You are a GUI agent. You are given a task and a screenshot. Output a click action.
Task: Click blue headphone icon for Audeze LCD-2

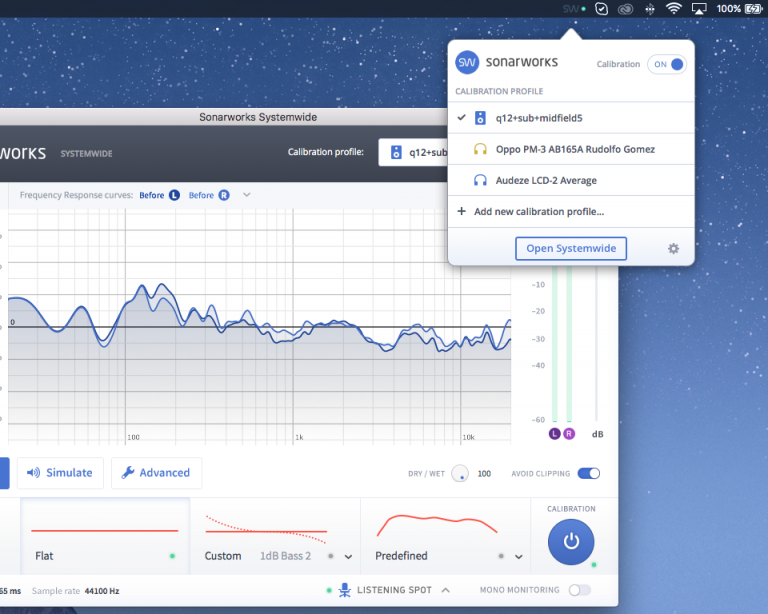coord(480,180)
